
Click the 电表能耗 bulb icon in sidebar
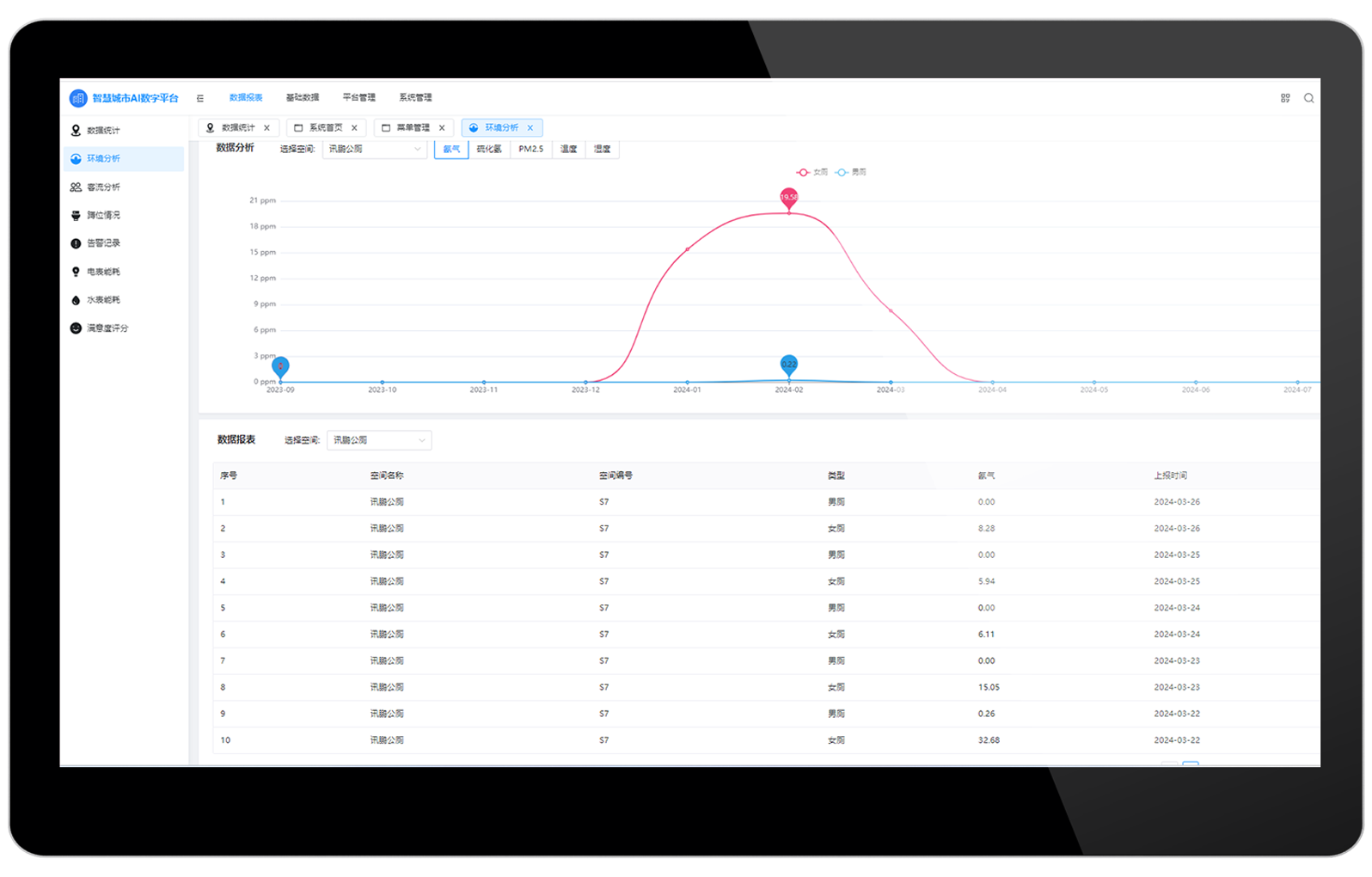76,272
